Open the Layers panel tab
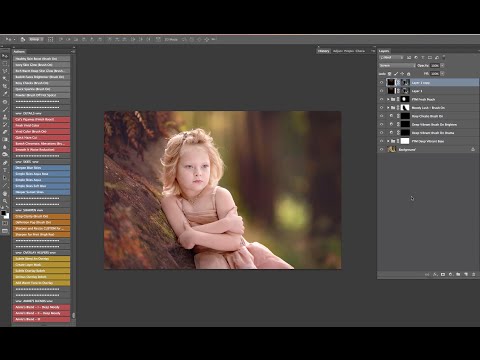 [384, 51]
